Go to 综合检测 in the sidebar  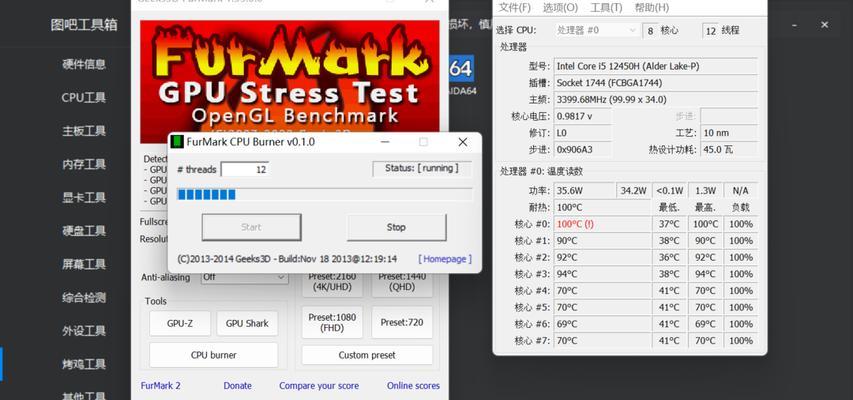pos(84,298)
